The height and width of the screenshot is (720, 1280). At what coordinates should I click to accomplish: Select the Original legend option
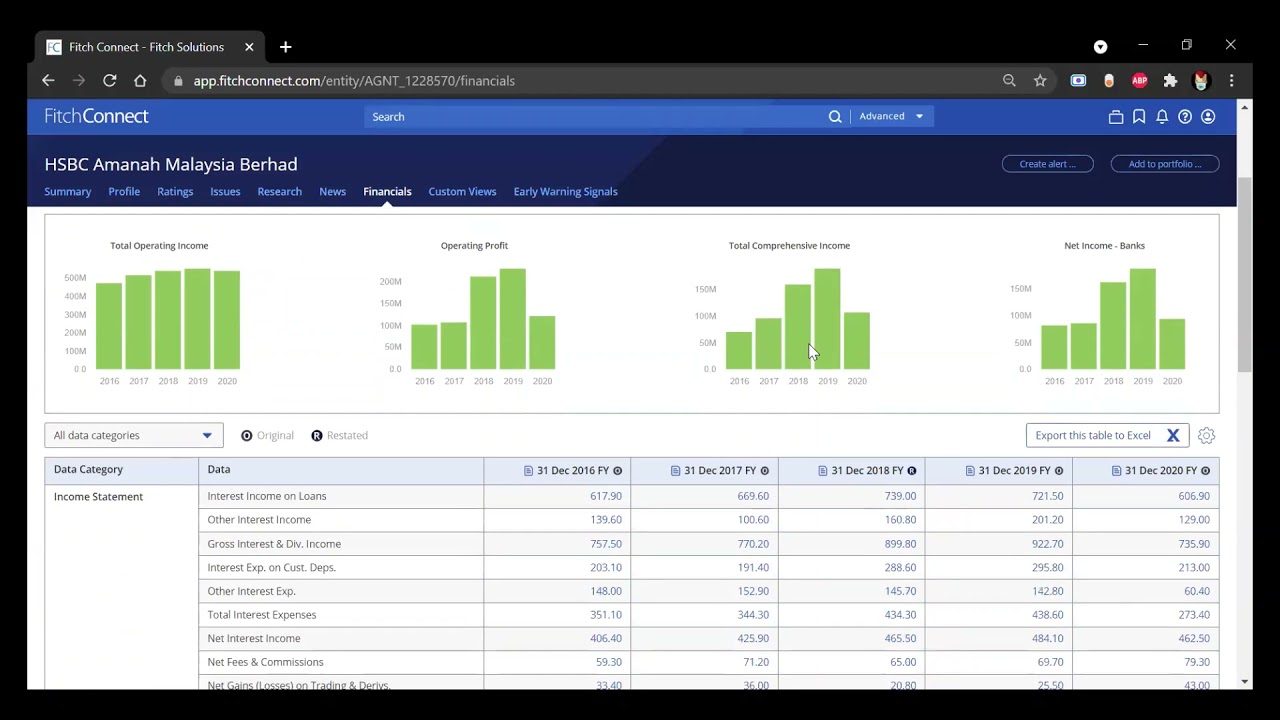267,436
